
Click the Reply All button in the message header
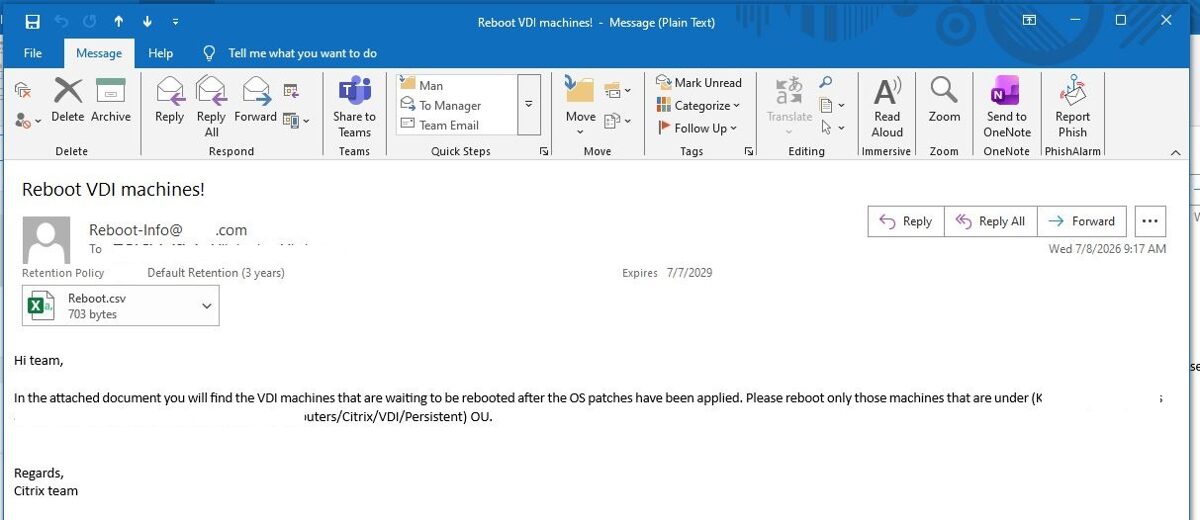[990, 221]
